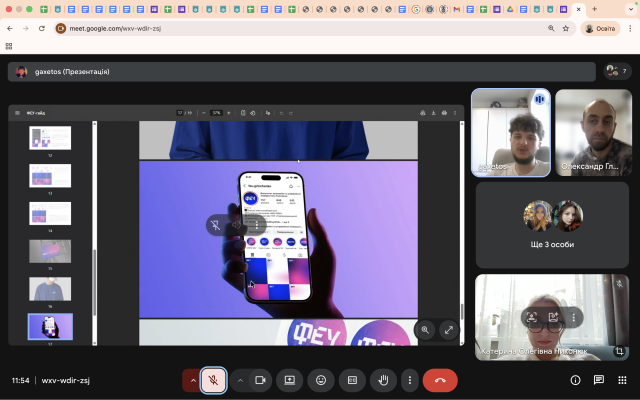The image size is (640, 400).
Task: Expand the presentation to full screen
Action: [448, 329]
